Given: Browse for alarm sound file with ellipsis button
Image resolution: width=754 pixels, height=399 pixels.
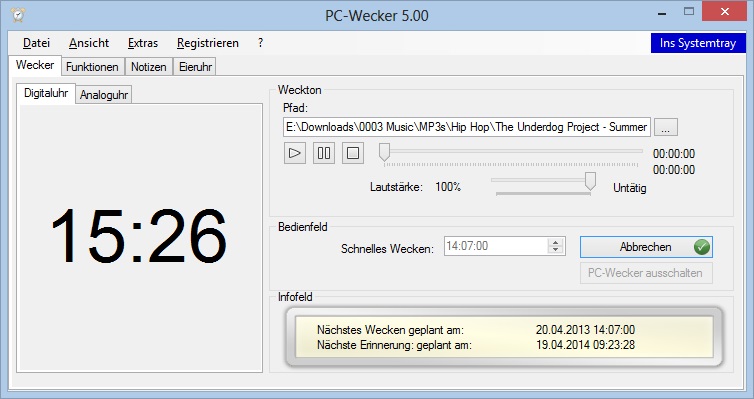Looking at the screenshot, I should [x=666, y=127].
